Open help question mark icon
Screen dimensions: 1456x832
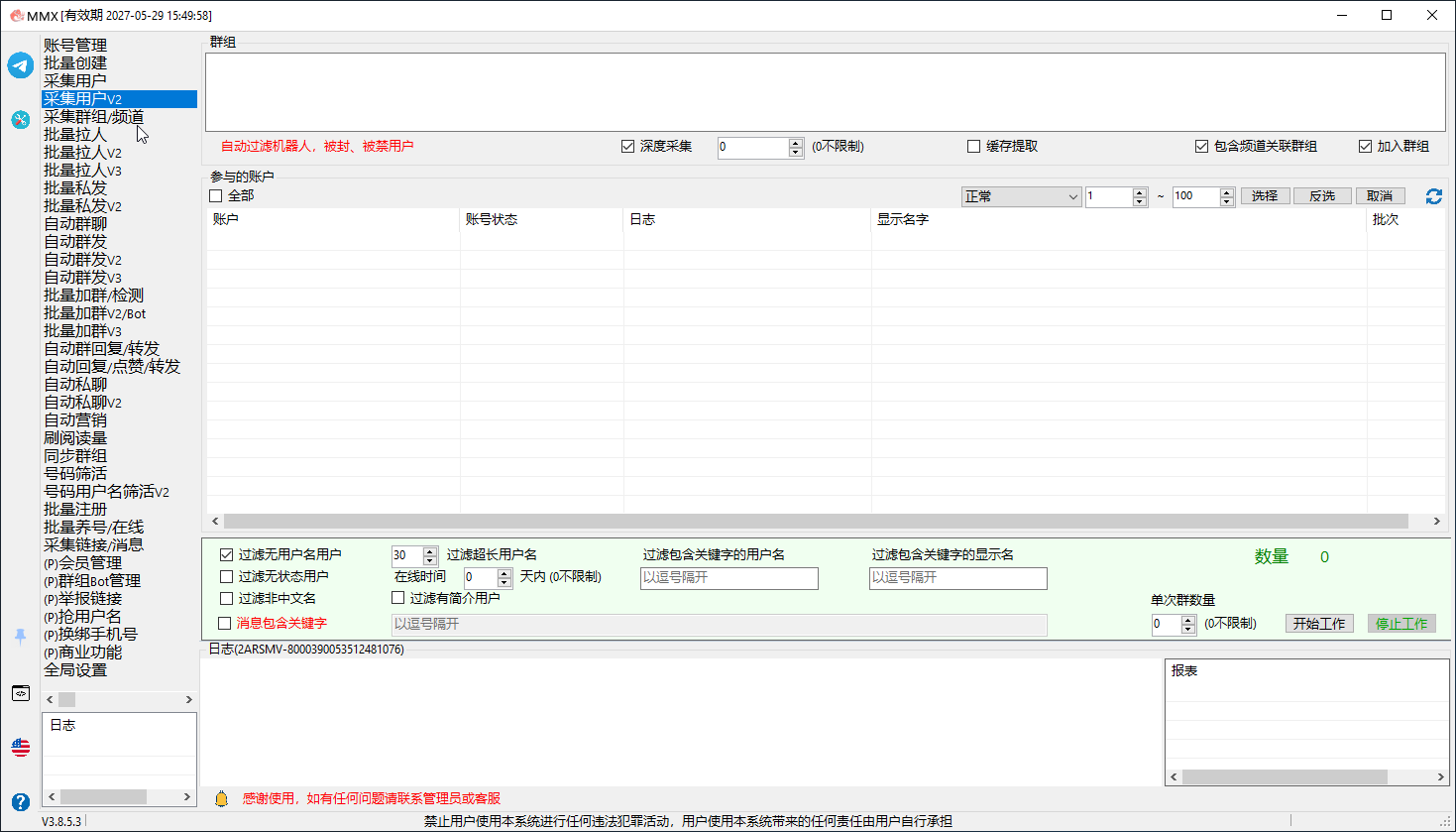click(21, 801)
